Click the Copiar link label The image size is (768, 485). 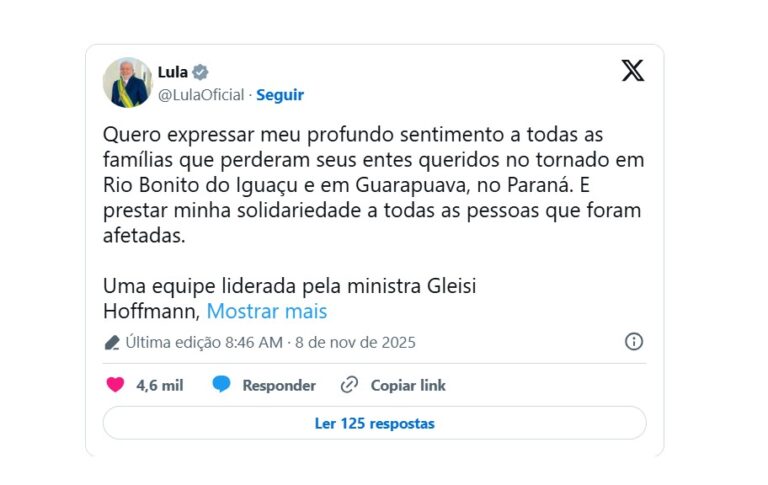click(408, 385)
